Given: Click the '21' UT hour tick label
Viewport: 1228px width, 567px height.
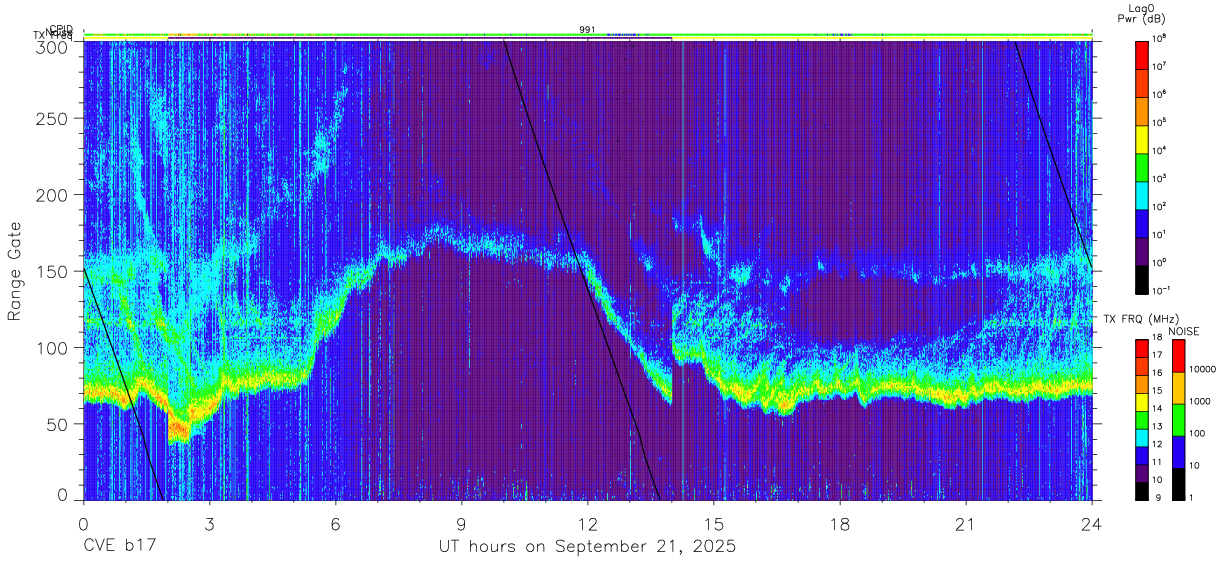Looking at the screenshot, I should [966, 524].
